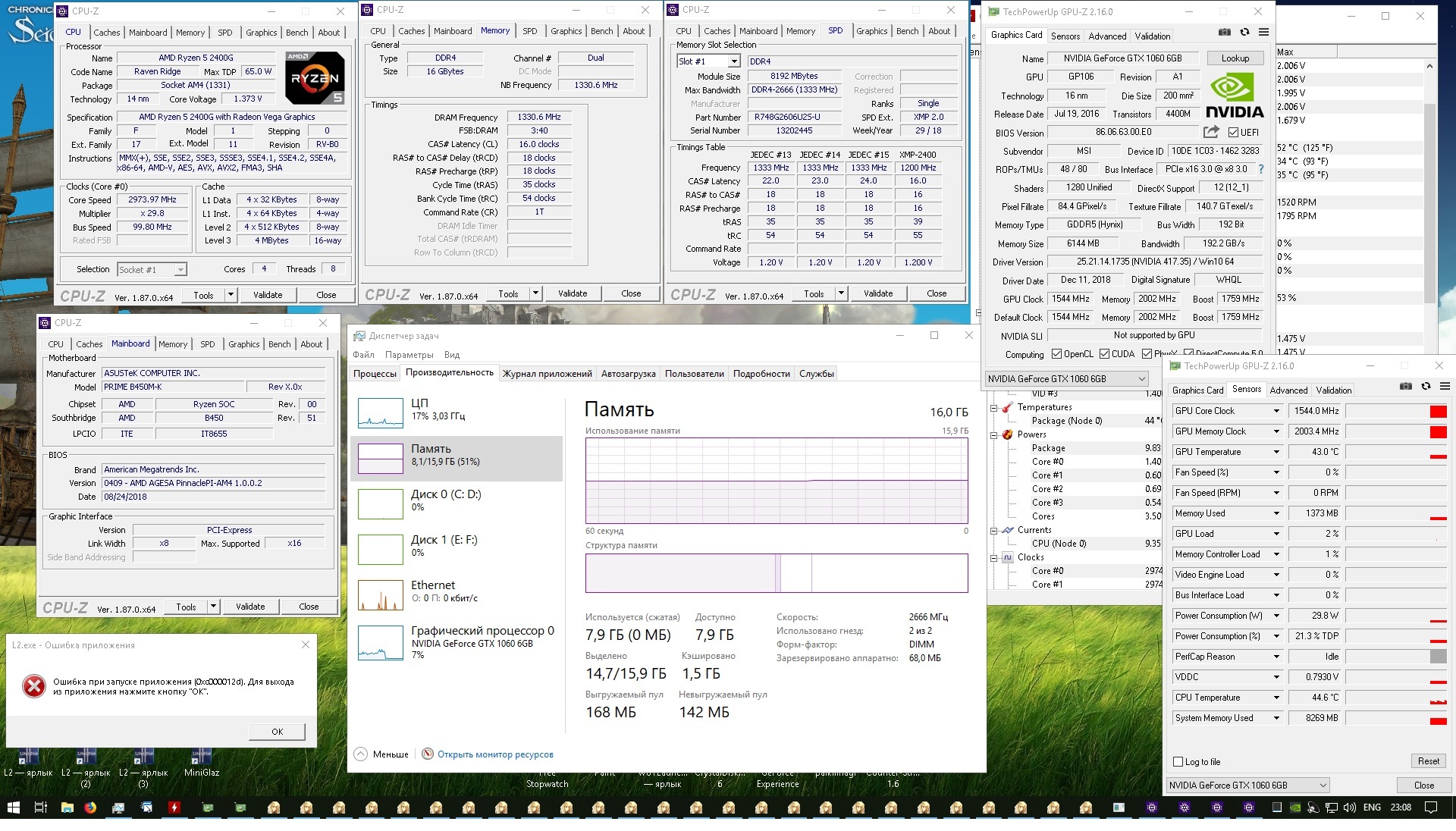Open L2 — ярлык (2) desktop shortcut
Image resolution: width=1456 pixels, height=831 pixels.
(86, 766)
